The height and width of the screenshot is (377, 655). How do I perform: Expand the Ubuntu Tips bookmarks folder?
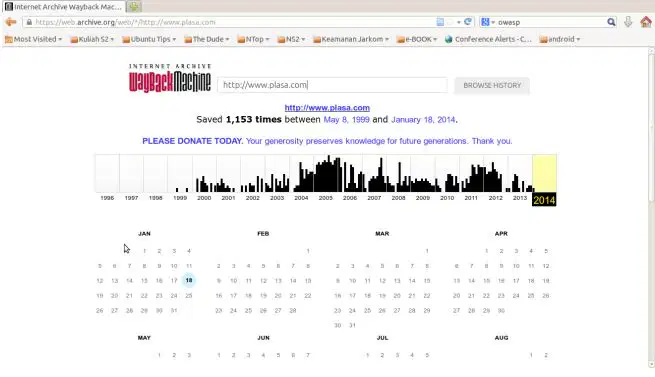click(x=149, y=39)
